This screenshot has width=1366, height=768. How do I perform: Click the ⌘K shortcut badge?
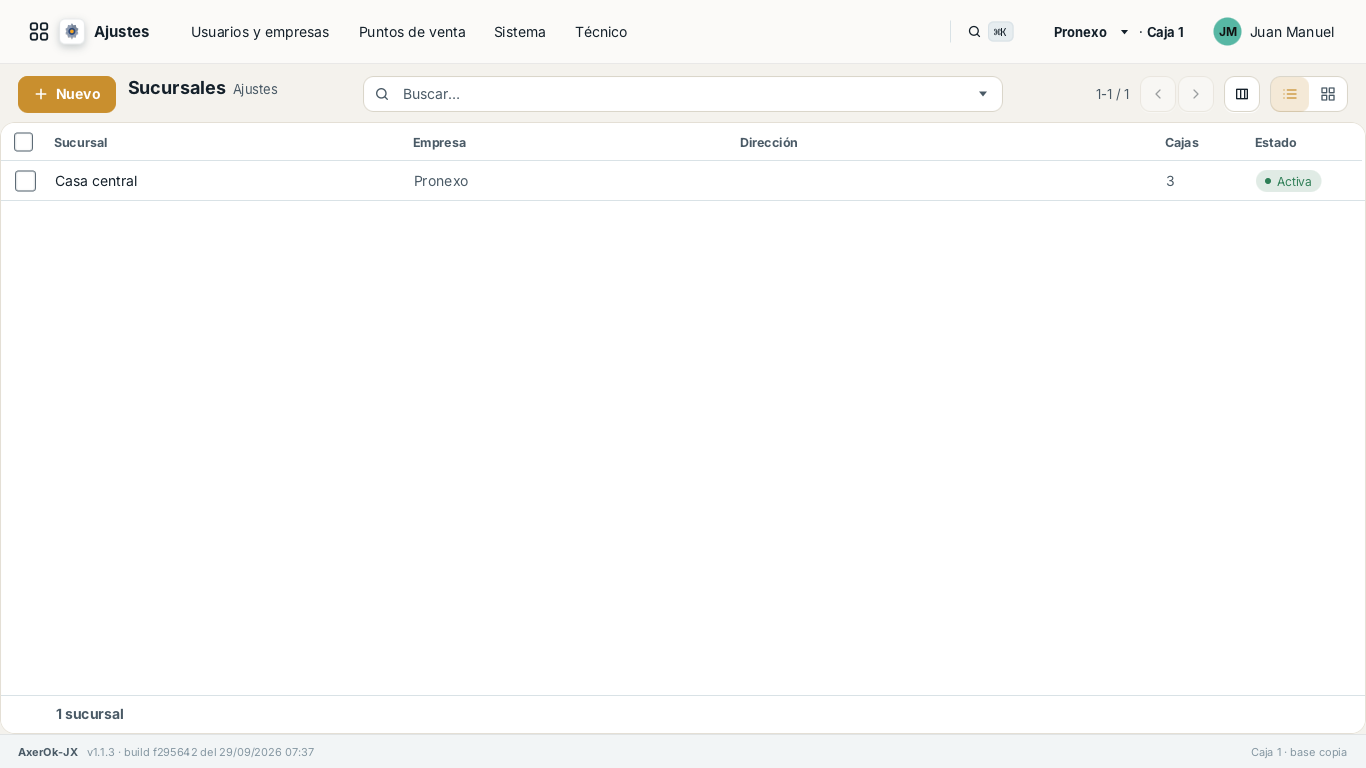(x=1000, y=32)
